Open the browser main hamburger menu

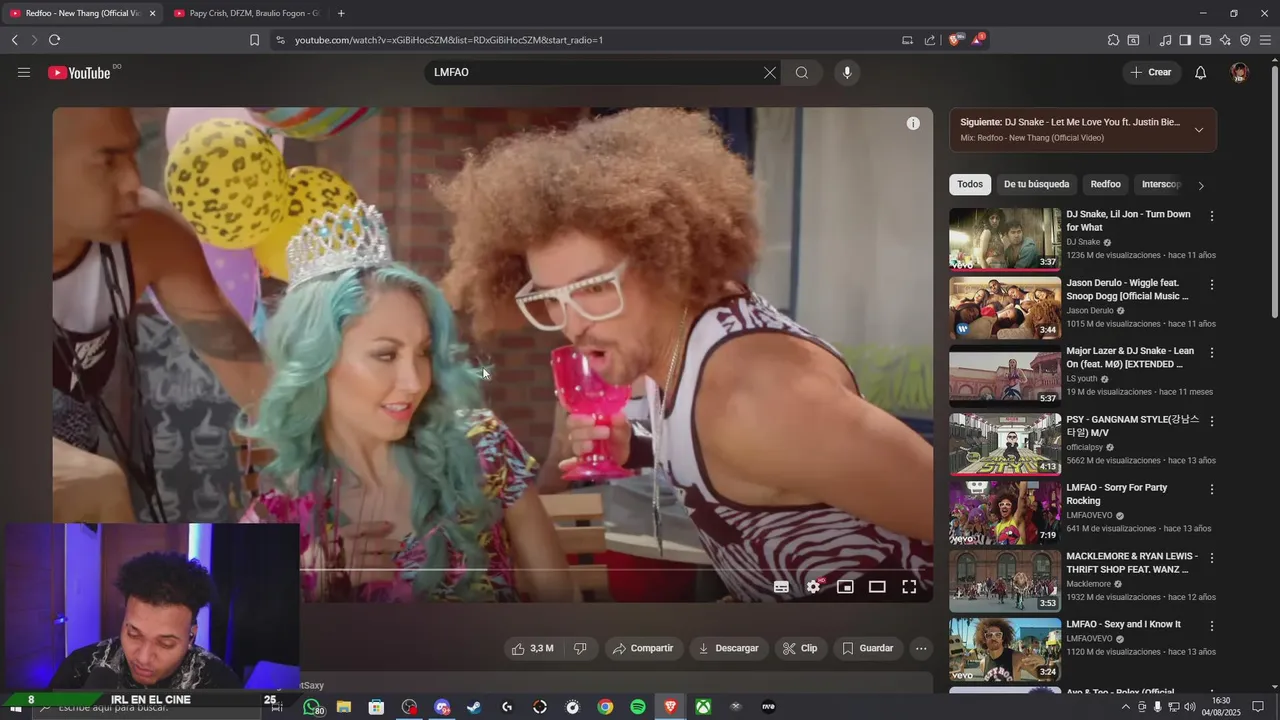(1265, 40)
